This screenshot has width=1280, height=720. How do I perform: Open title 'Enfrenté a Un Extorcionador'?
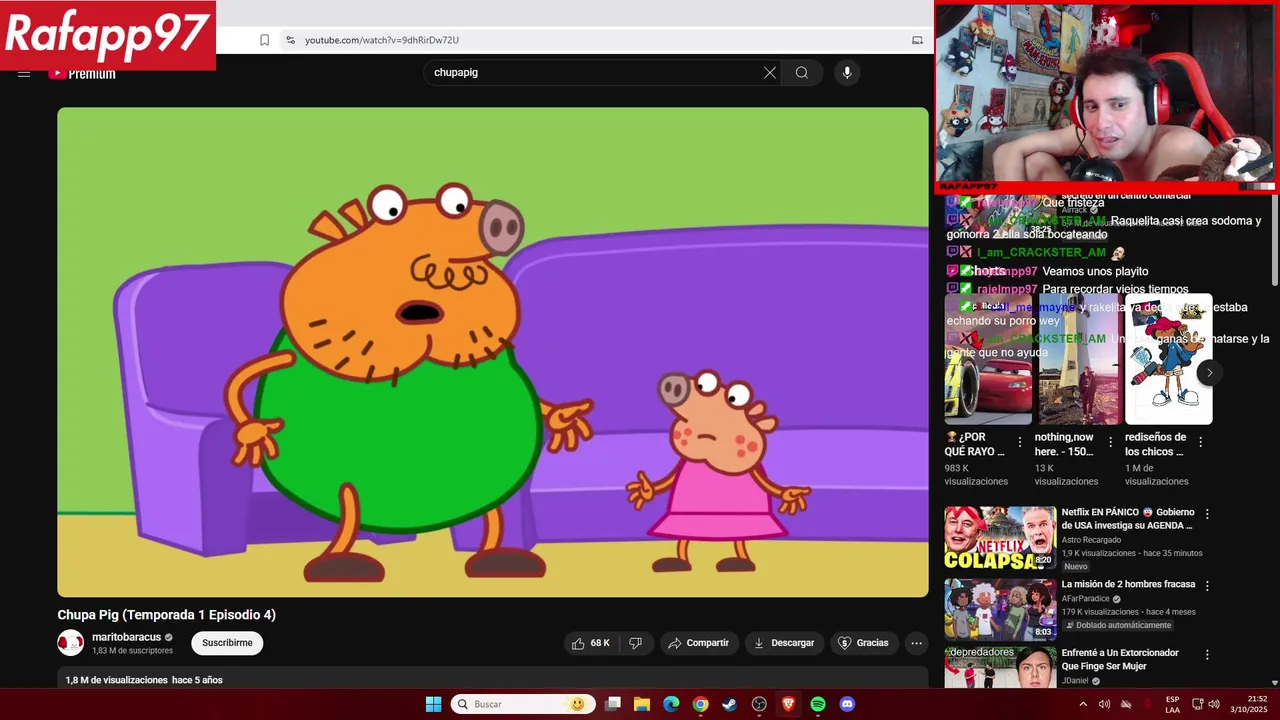(x=1120, y=659)
